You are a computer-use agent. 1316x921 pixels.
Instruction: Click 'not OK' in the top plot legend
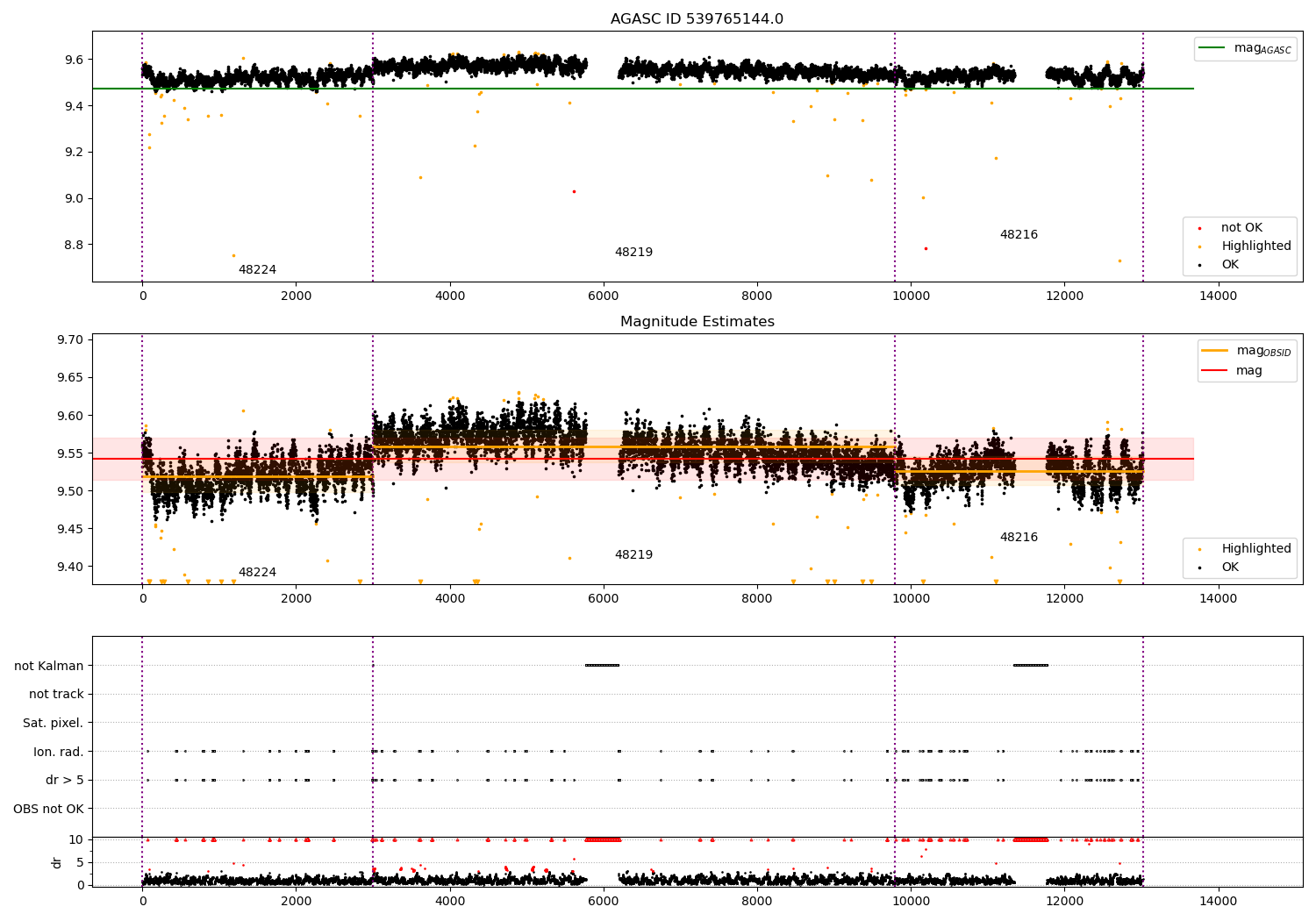coord(1241,228)
